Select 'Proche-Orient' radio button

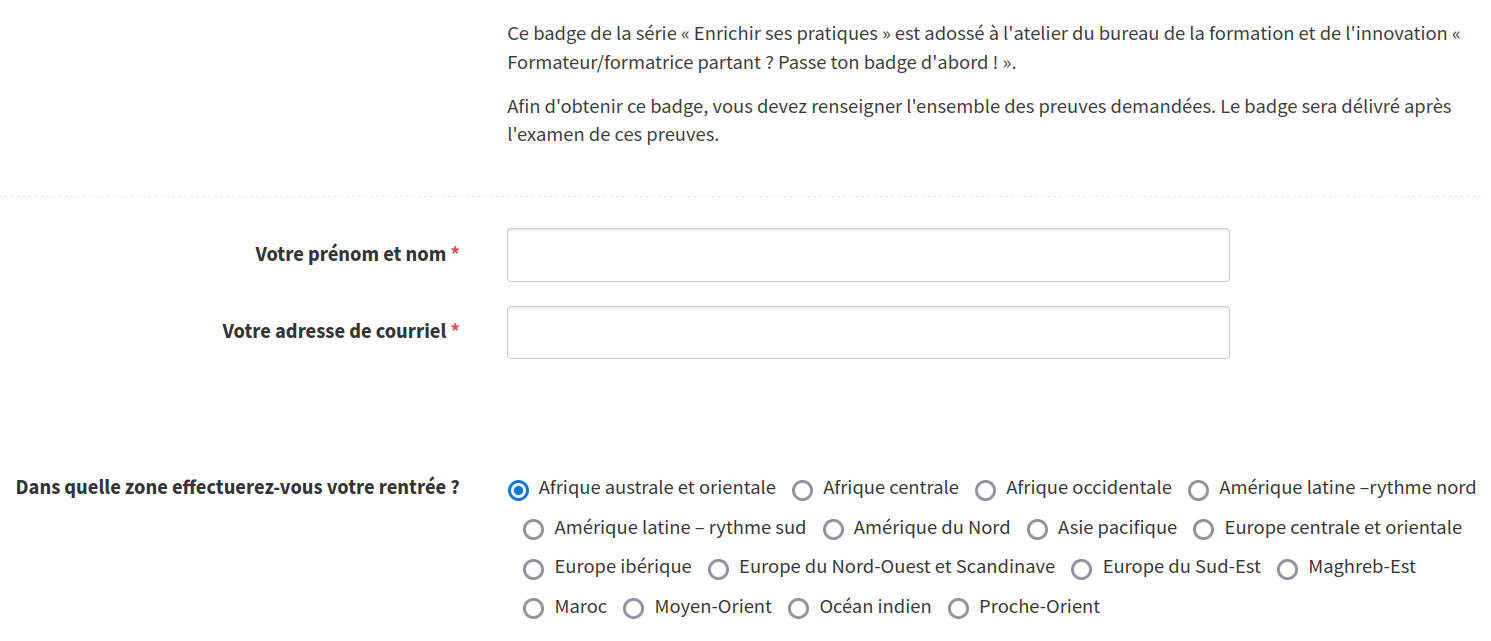click(958, 608)
